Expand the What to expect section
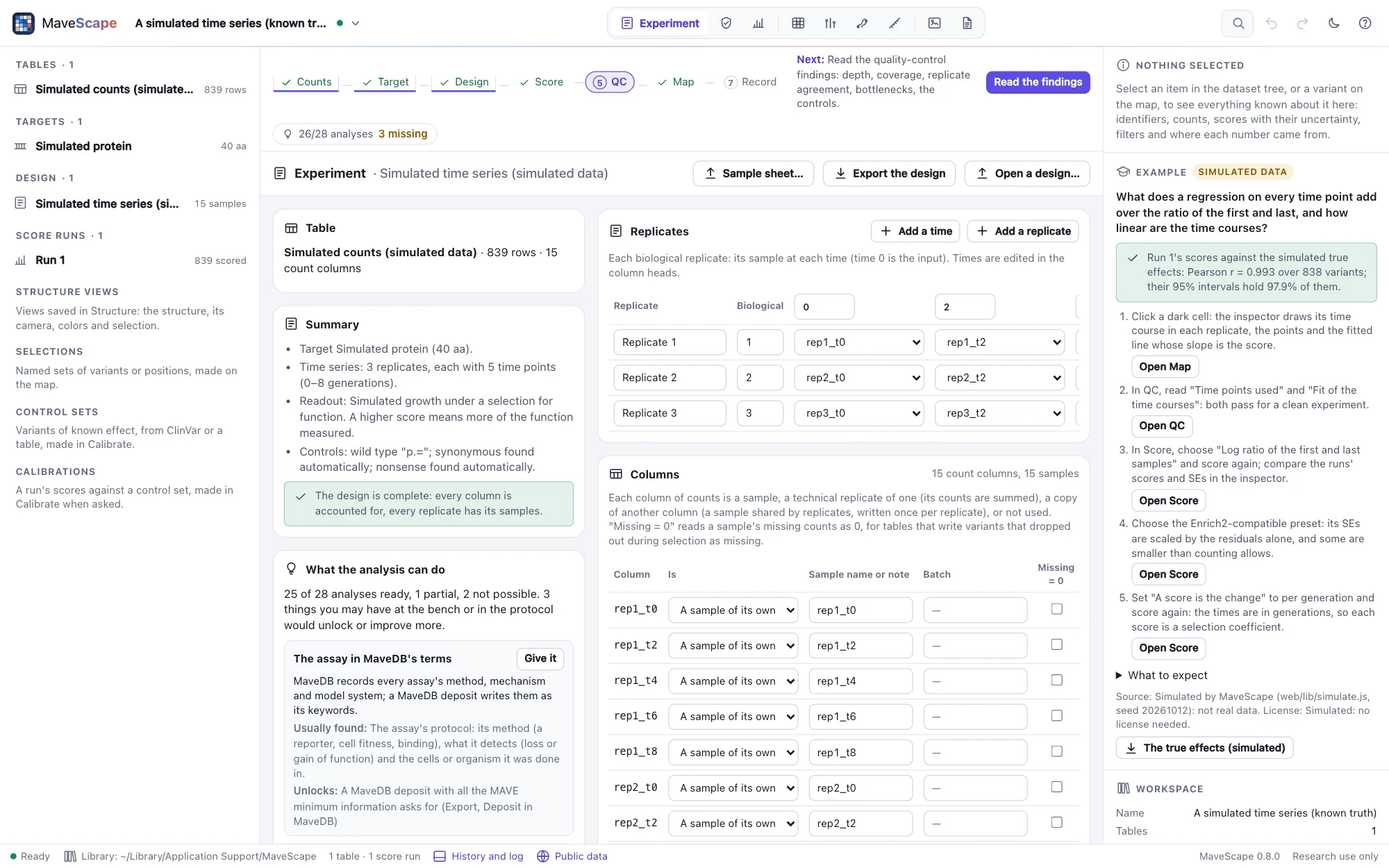The height and width of the screenshot is (868, 1389). click(x=1161, y=675)
